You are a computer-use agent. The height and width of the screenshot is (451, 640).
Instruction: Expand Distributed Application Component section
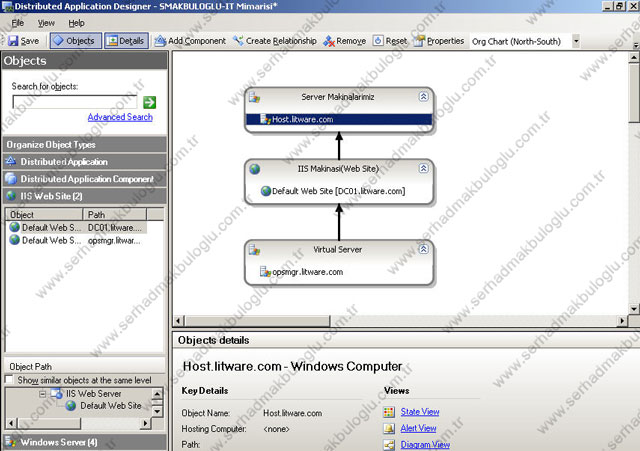tap(85, 179)
